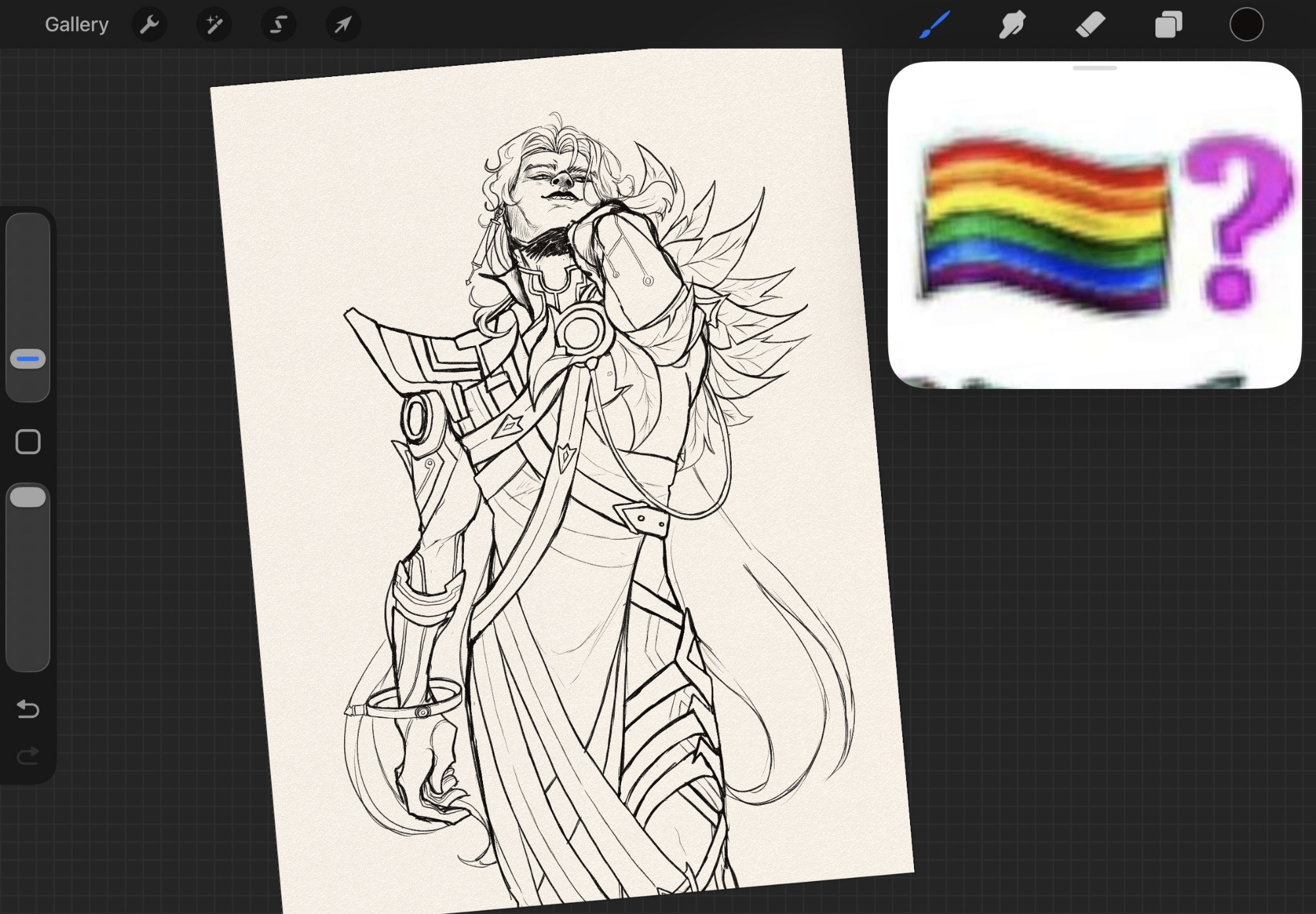The height and width of the screenshot is (914, 1316).
Task: Undo the last stroke
Action: pyautogui.click(x=28, y=709)
